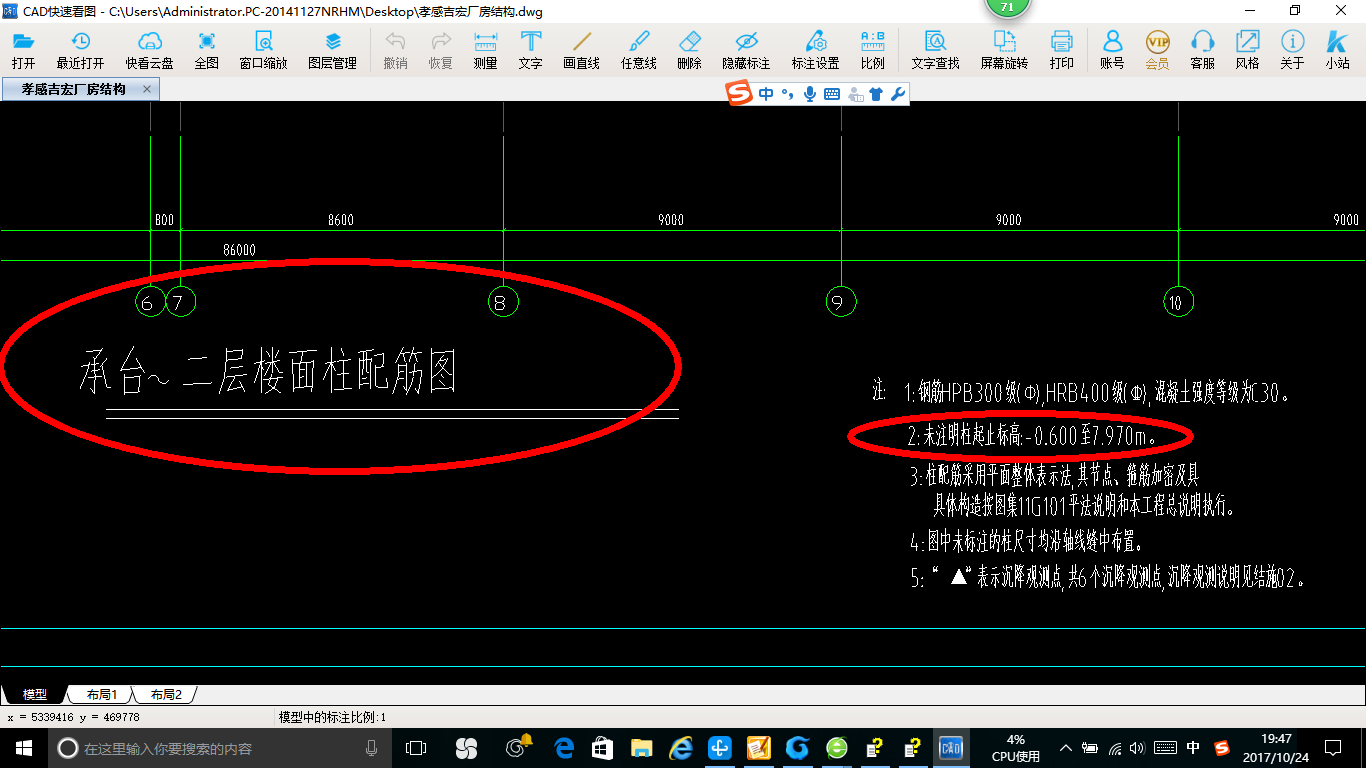The width and height of the screenshot is (1366, 768).
Task: Click the Cortana microphone icon
Action: point(372,747)
